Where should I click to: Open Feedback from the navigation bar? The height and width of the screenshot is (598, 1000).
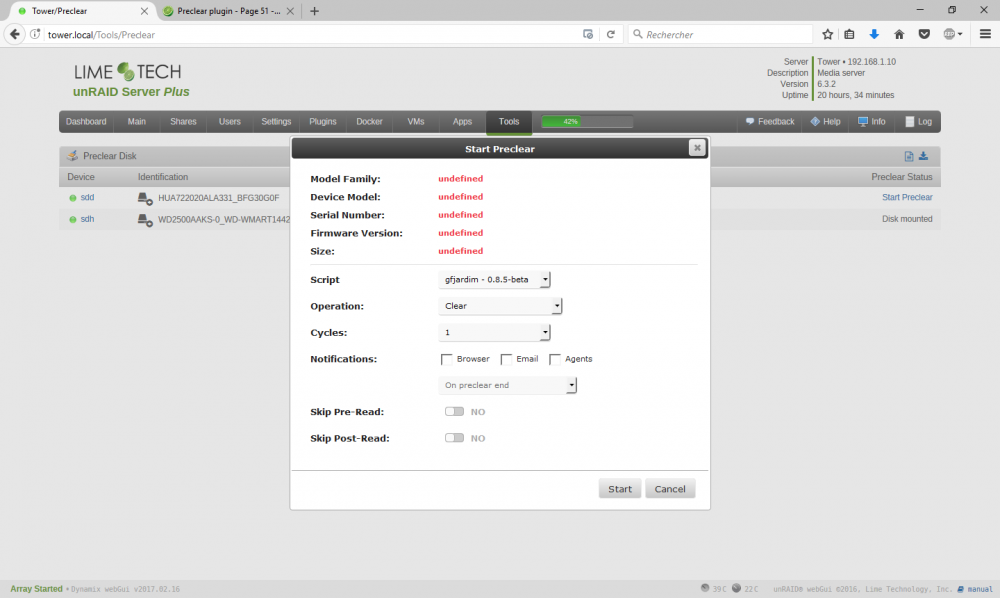(770, 121)
